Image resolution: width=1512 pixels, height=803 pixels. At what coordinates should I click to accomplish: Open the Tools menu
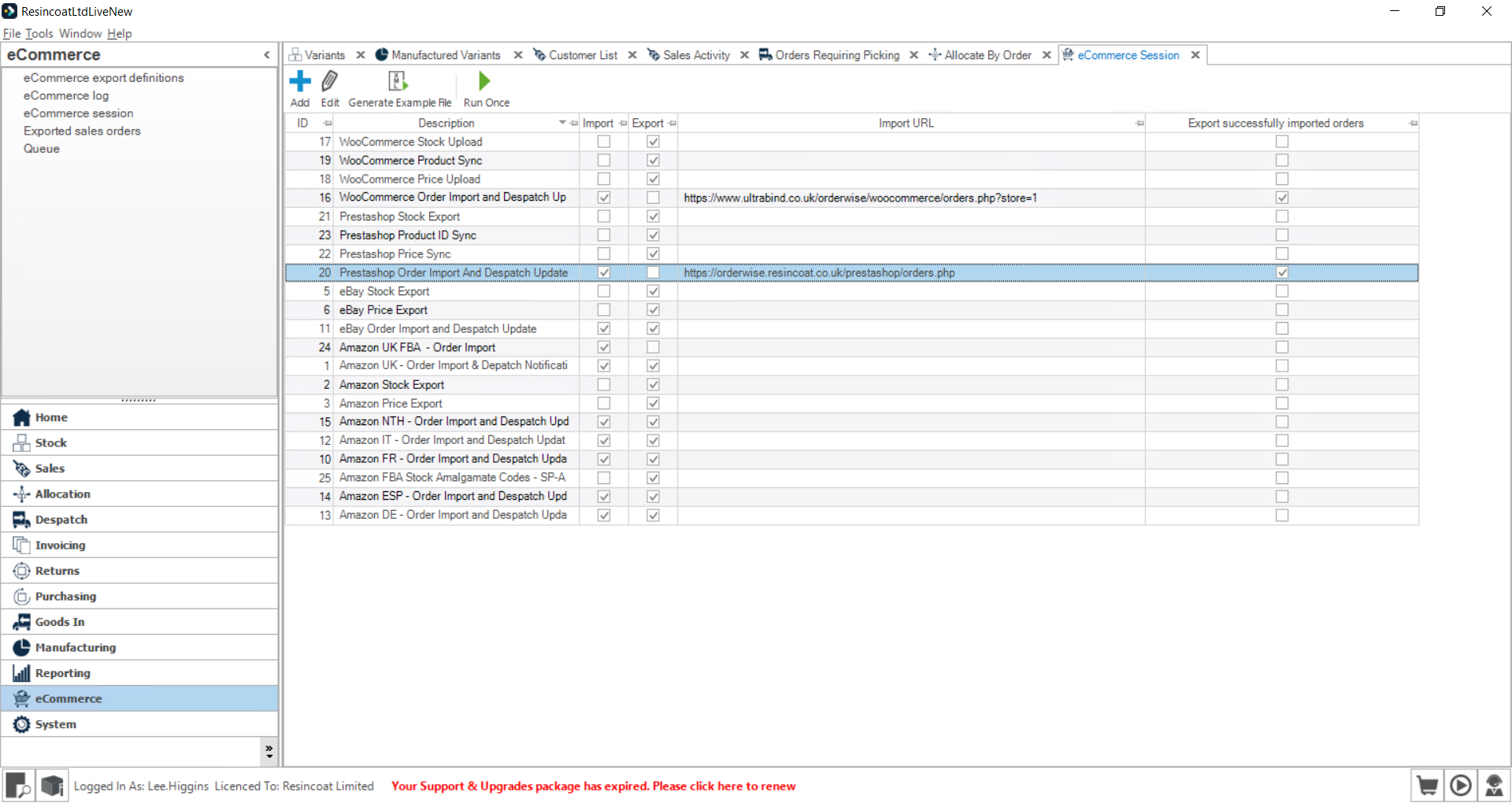39,33
